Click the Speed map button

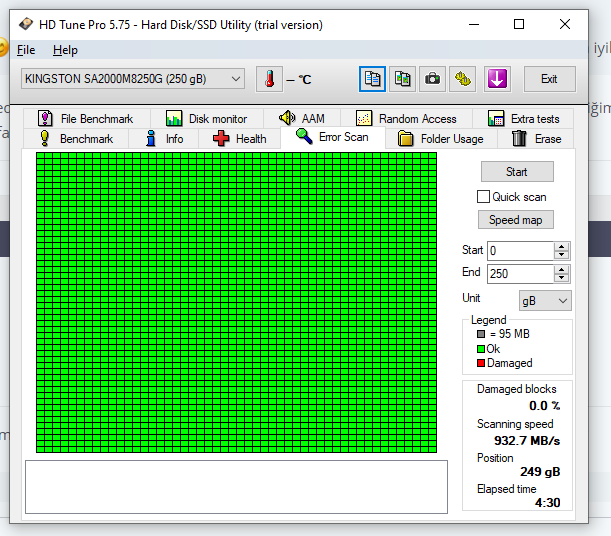516,220
